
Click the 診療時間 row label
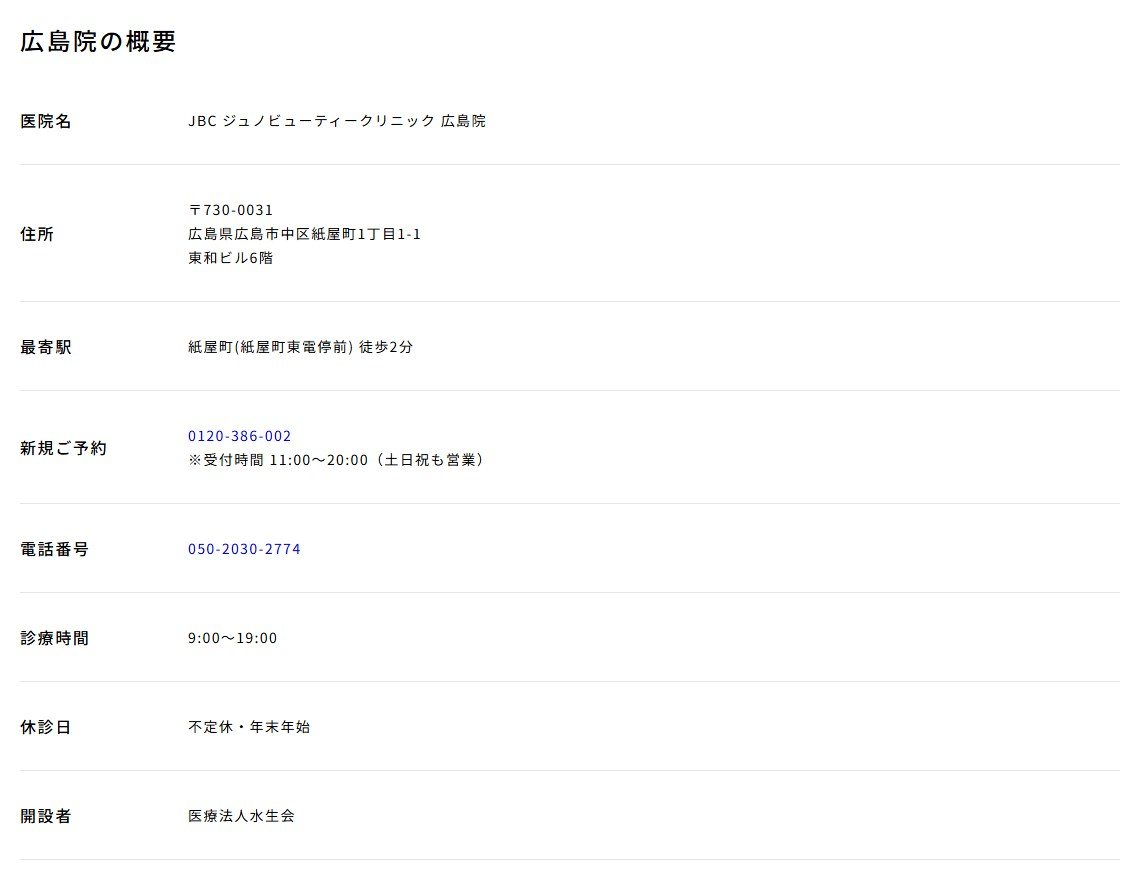point(55,639)
